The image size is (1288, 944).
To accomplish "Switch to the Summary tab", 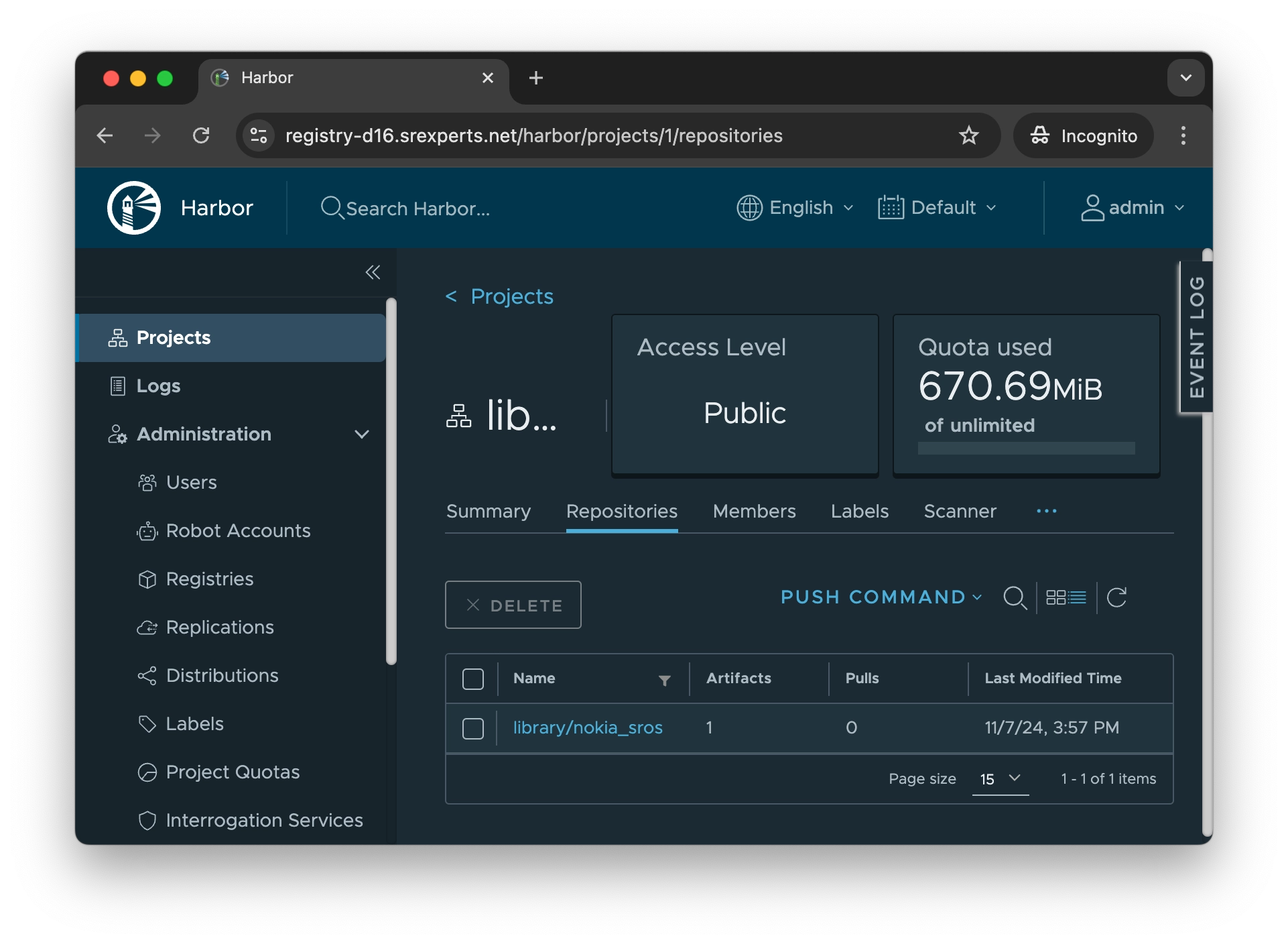I will (488, 512).
